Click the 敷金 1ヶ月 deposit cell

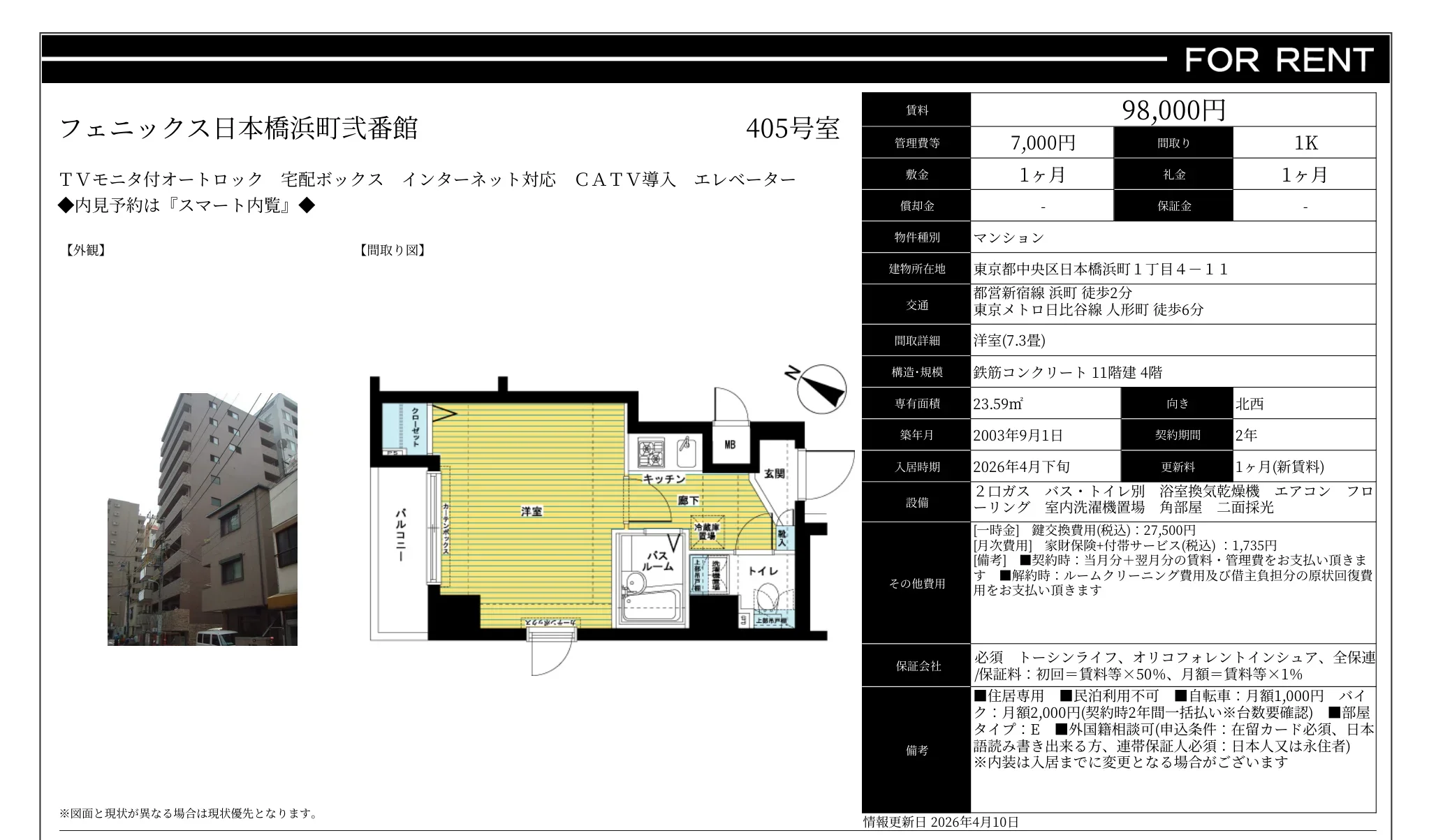(1042, 174)
